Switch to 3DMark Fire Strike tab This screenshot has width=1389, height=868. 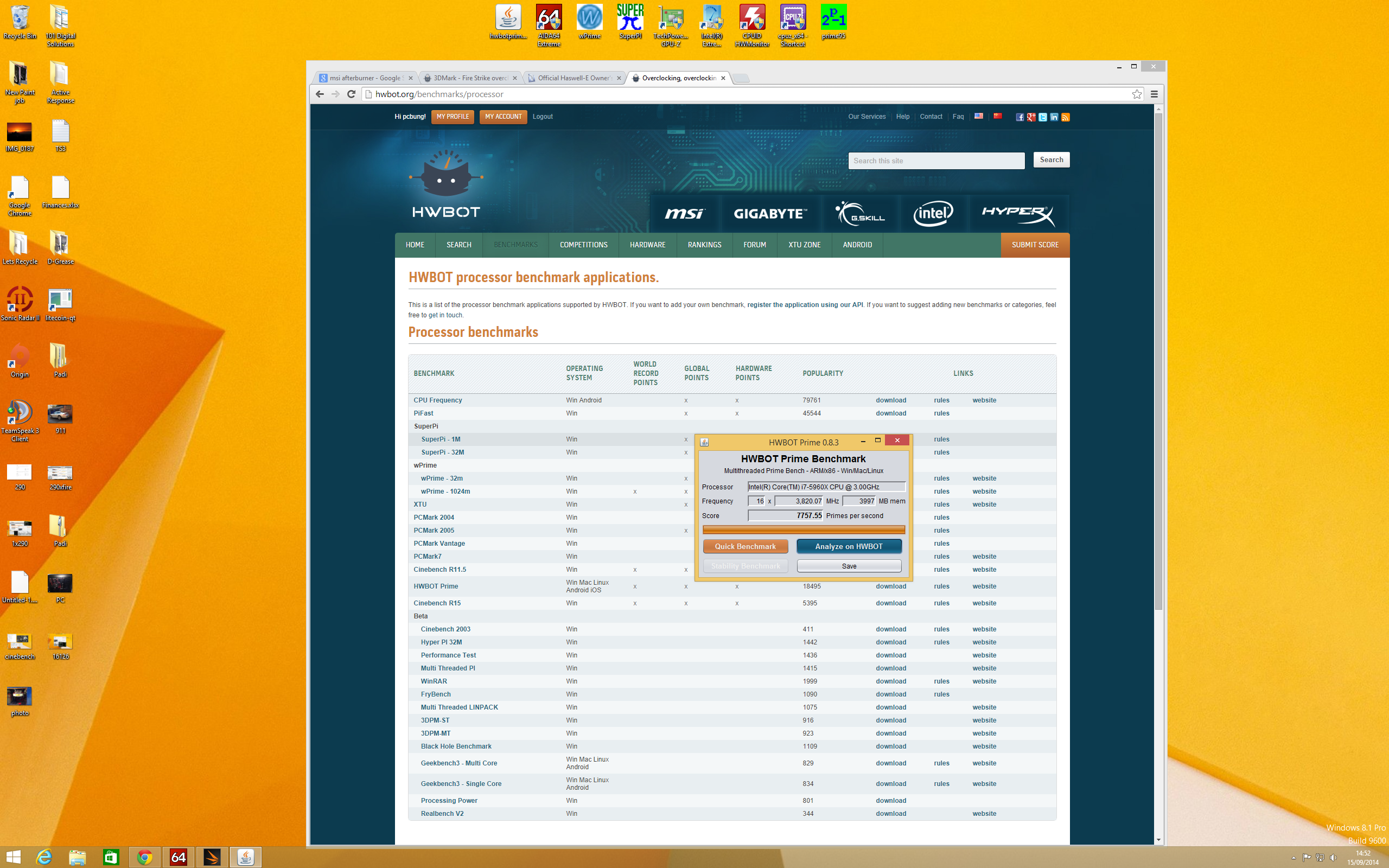469,78
